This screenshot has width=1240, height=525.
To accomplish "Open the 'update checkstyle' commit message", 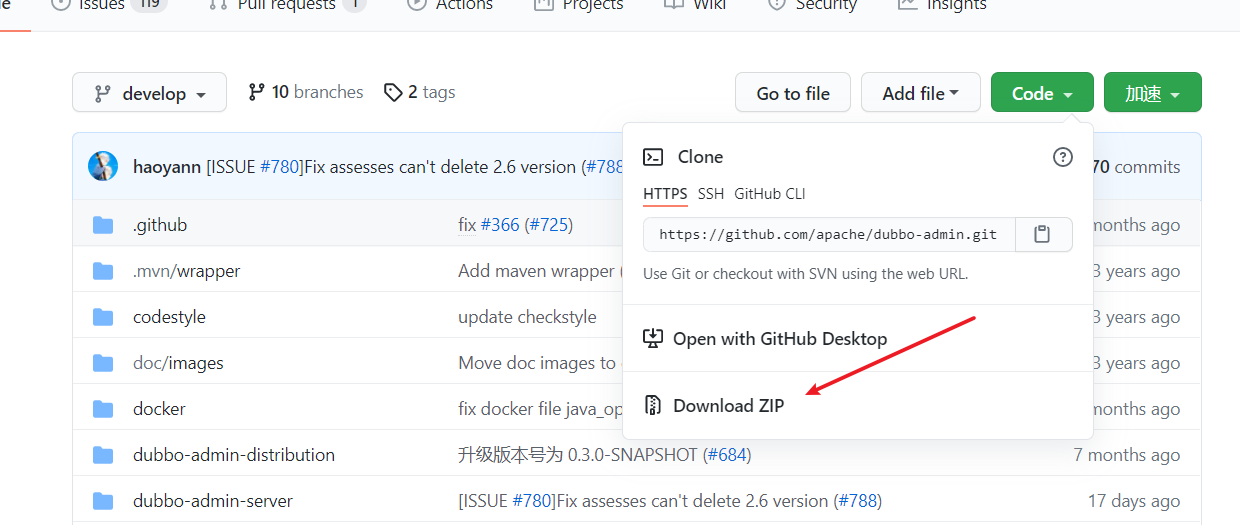I will pos(527,317).
